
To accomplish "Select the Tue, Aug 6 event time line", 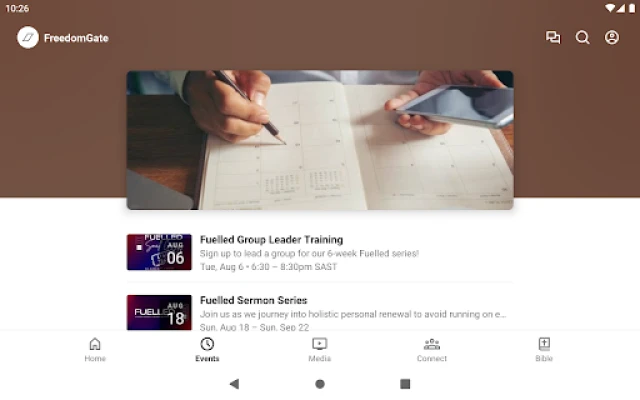I will click(x=268, y=267).
